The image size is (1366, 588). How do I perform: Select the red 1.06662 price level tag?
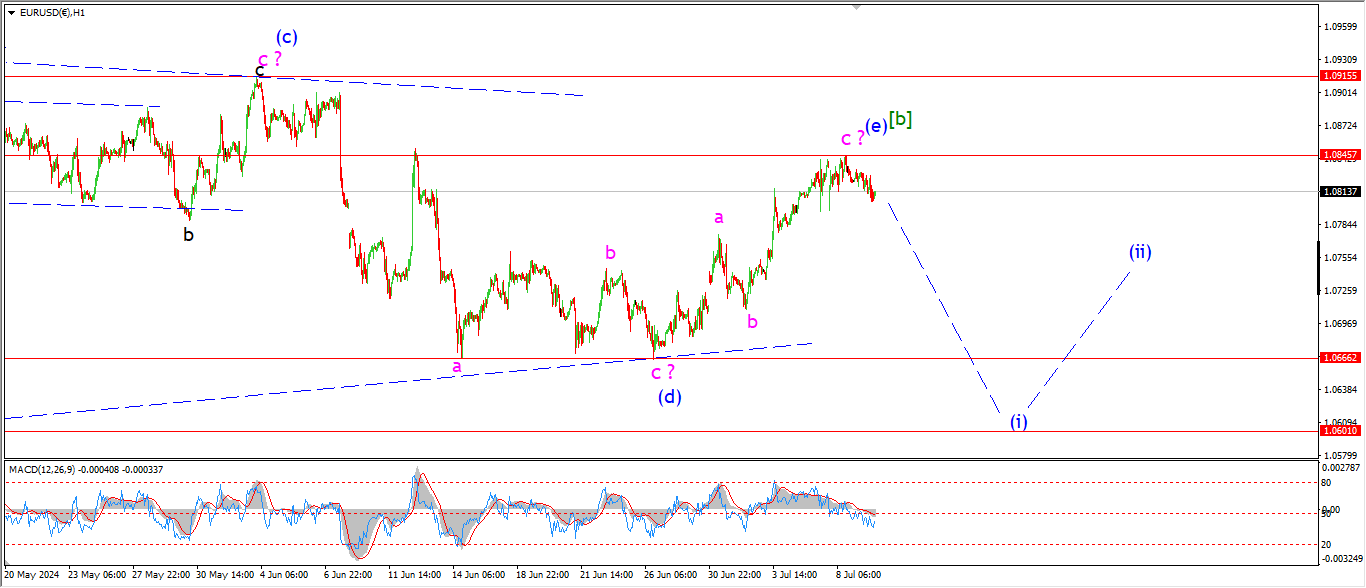pyautogui.click(x=1340, y=357)
